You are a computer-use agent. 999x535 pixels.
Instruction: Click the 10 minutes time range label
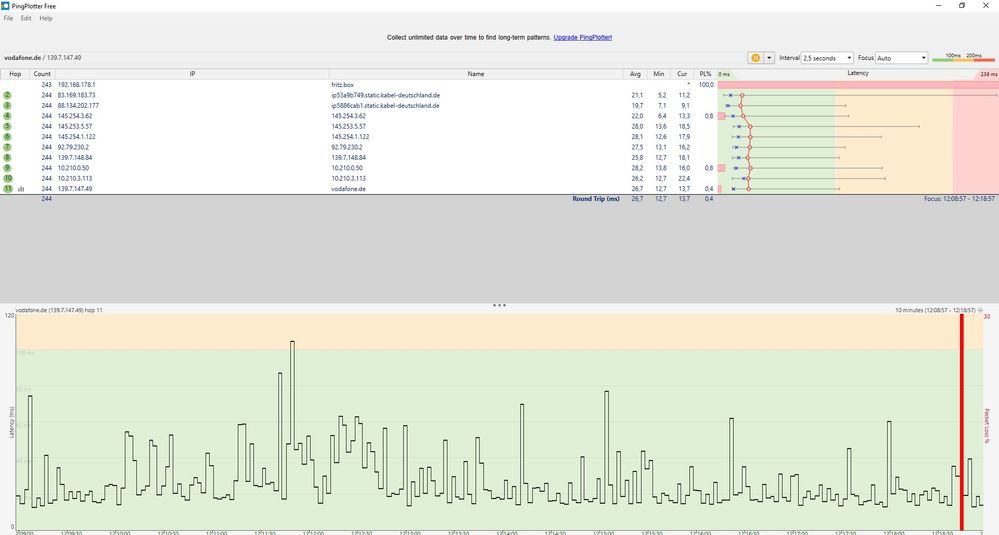click(935, 310)
